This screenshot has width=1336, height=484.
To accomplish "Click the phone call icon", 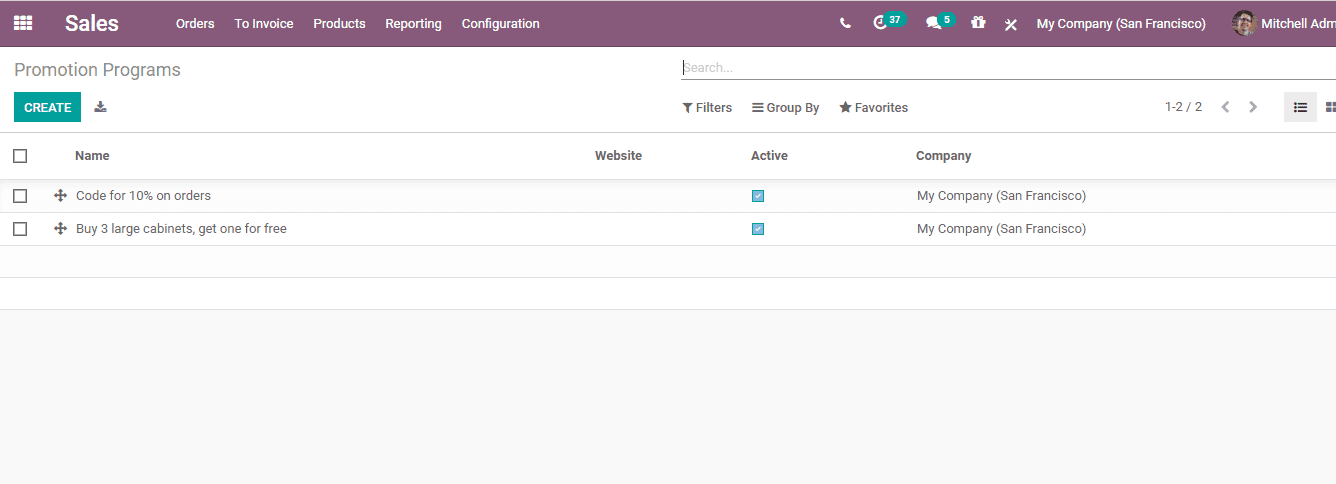I will tap(845, 23).
